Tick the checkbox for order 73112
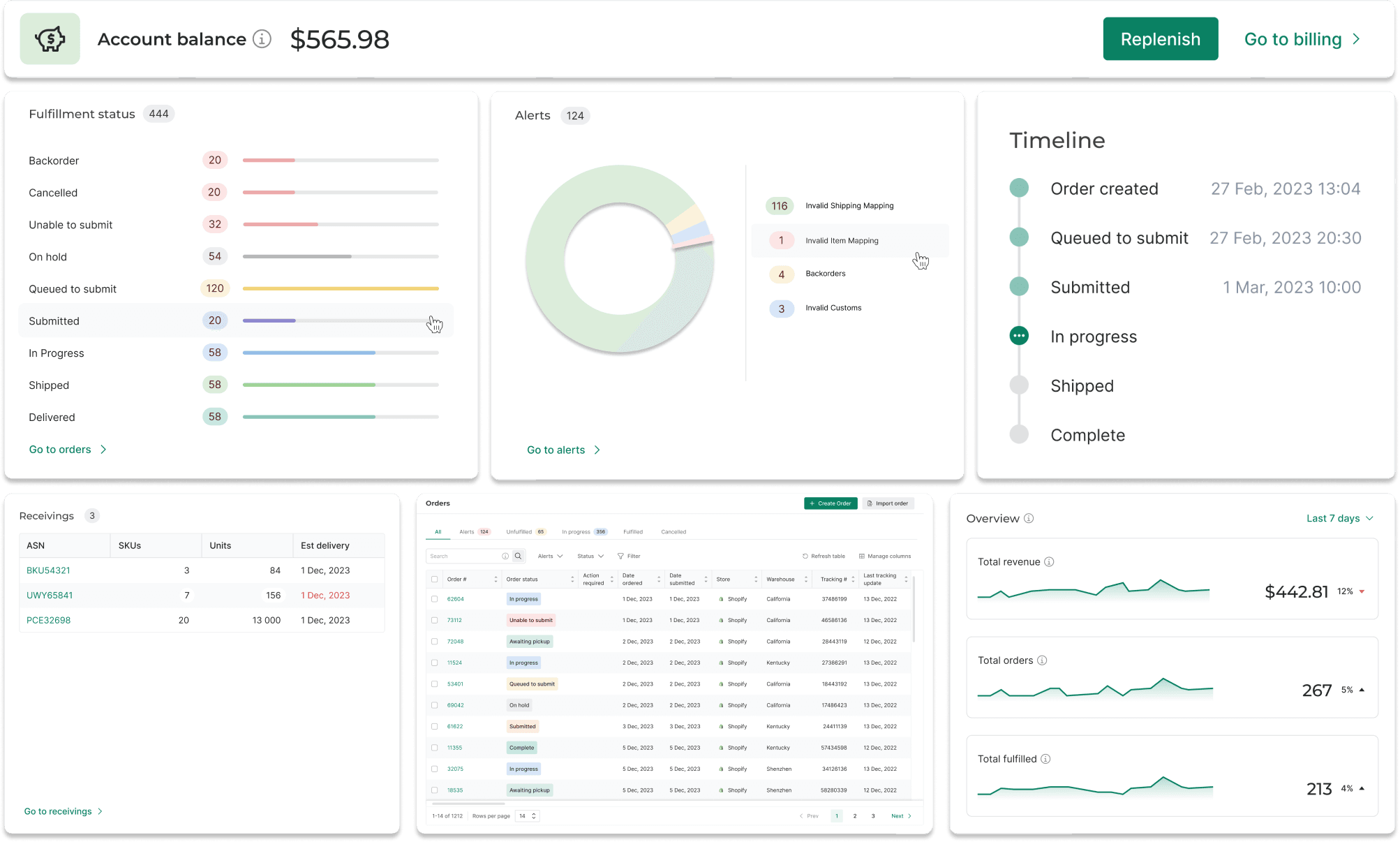The height and width of the screenshot is (842, 1400). tap(435, 620)
